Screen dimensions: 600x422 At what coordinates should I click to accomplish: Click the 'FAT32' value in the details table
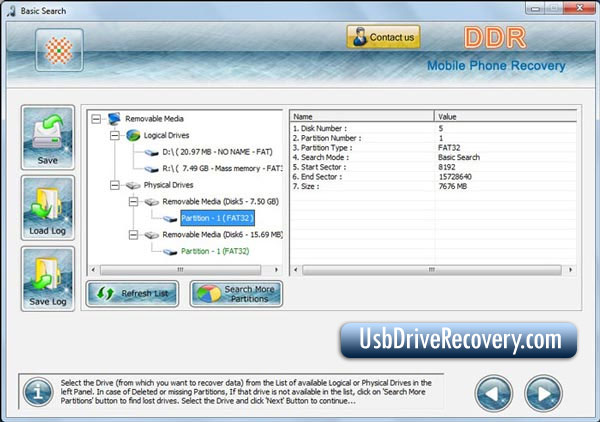pos(449,148)
